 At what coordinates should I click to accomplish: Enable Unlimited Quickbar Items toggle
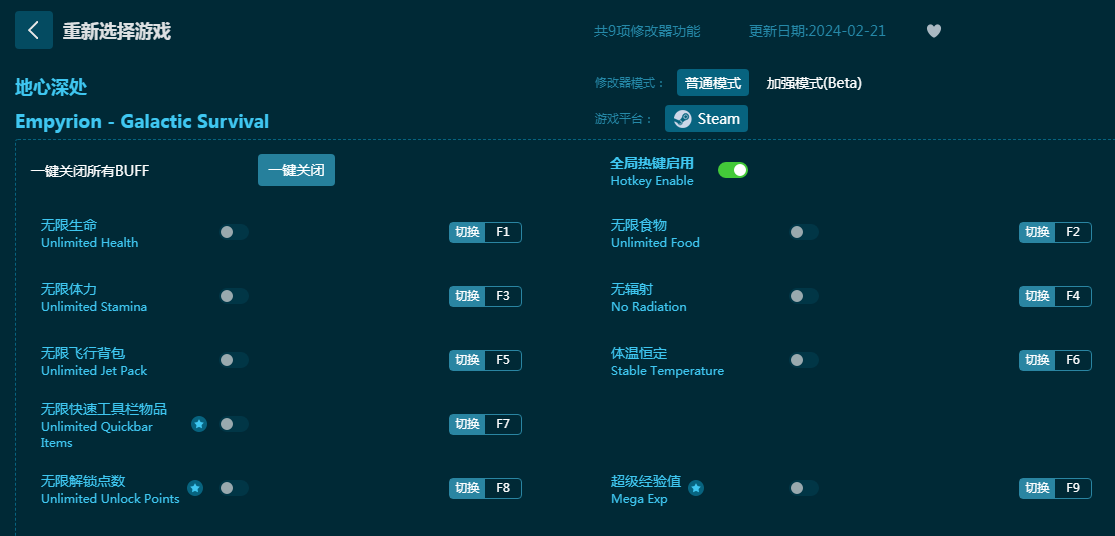pyautogui.click(x=234, y=424)
